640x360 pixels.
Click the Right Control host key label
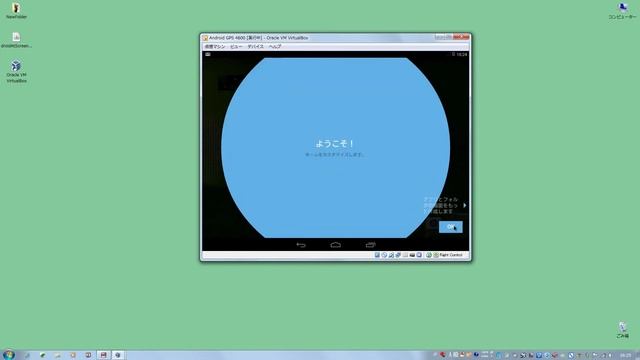451,255
